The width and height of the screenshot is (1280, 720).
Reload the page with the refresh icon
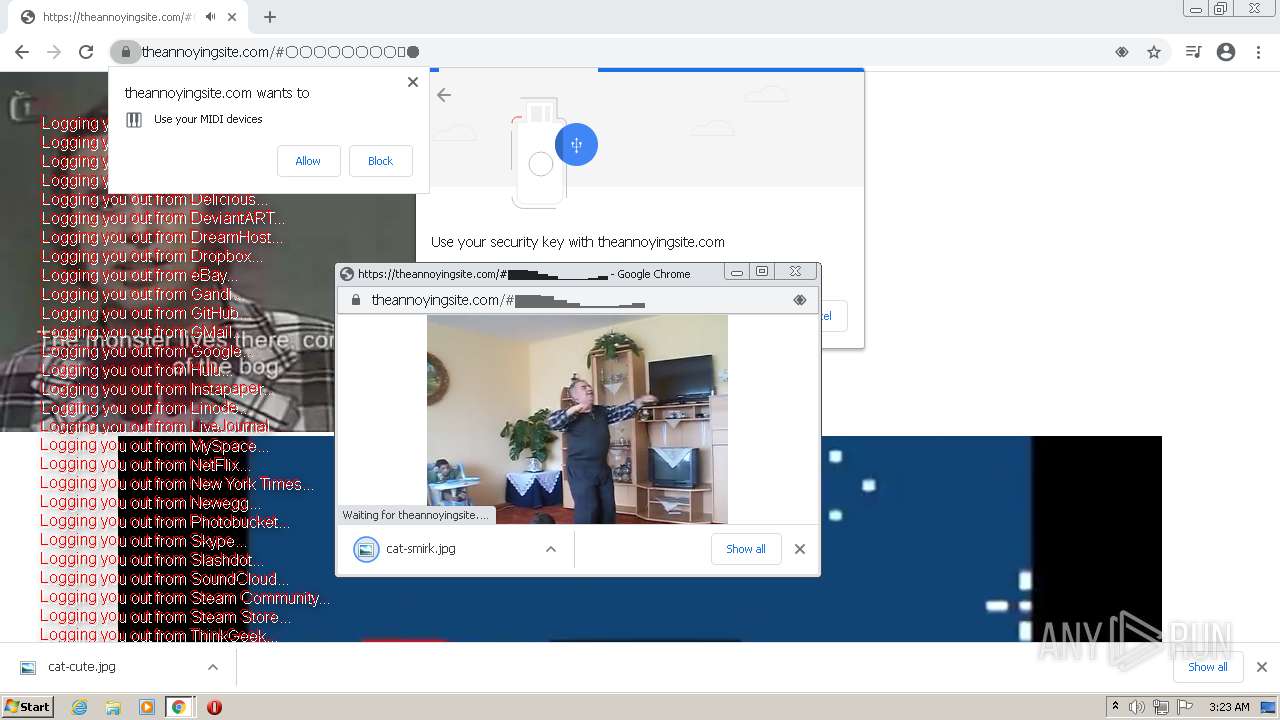(86, 52)
